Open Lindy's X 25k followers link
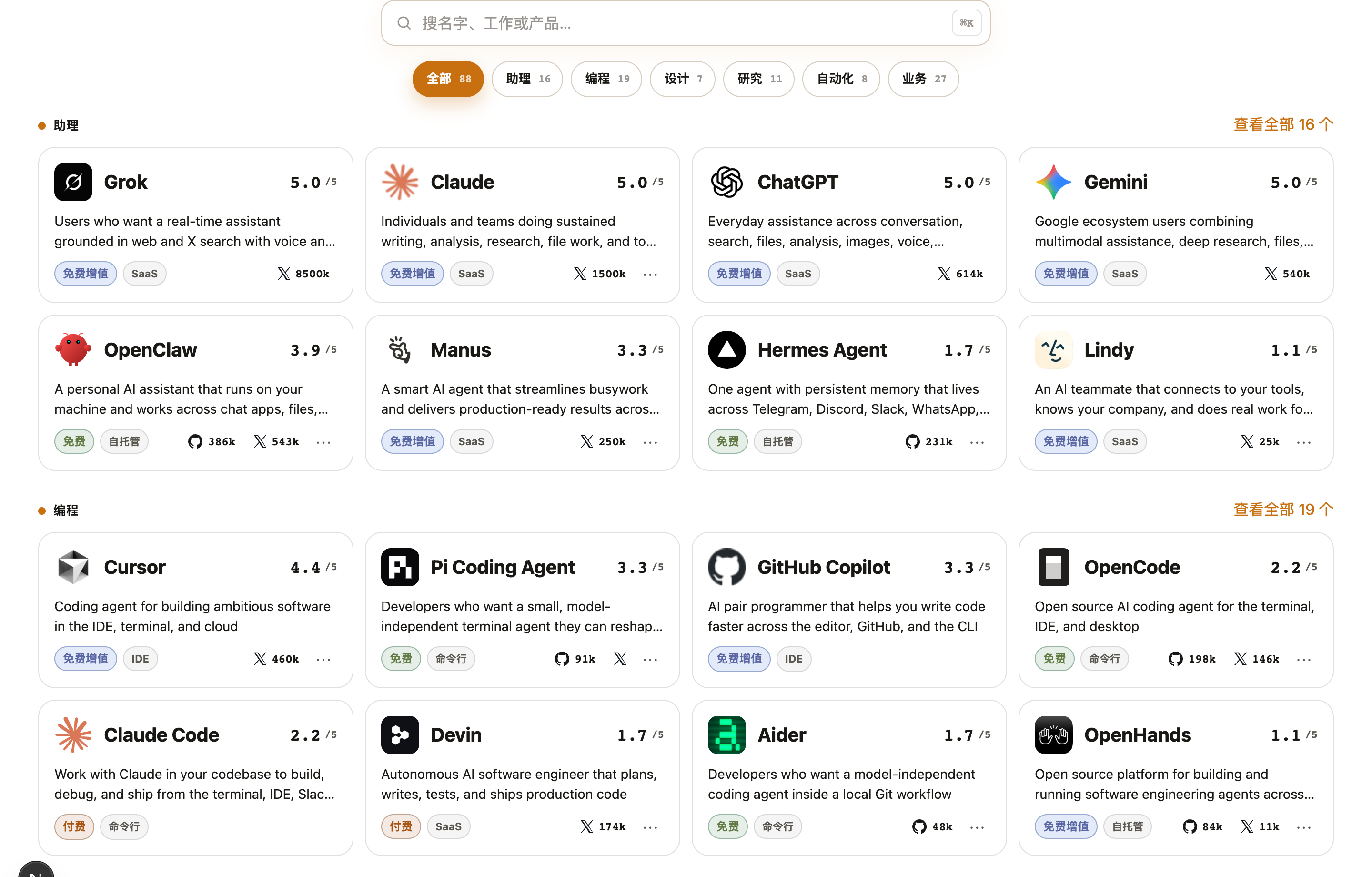The height and width of the screenshot is (877, 1372). (x=1260, y=441)
